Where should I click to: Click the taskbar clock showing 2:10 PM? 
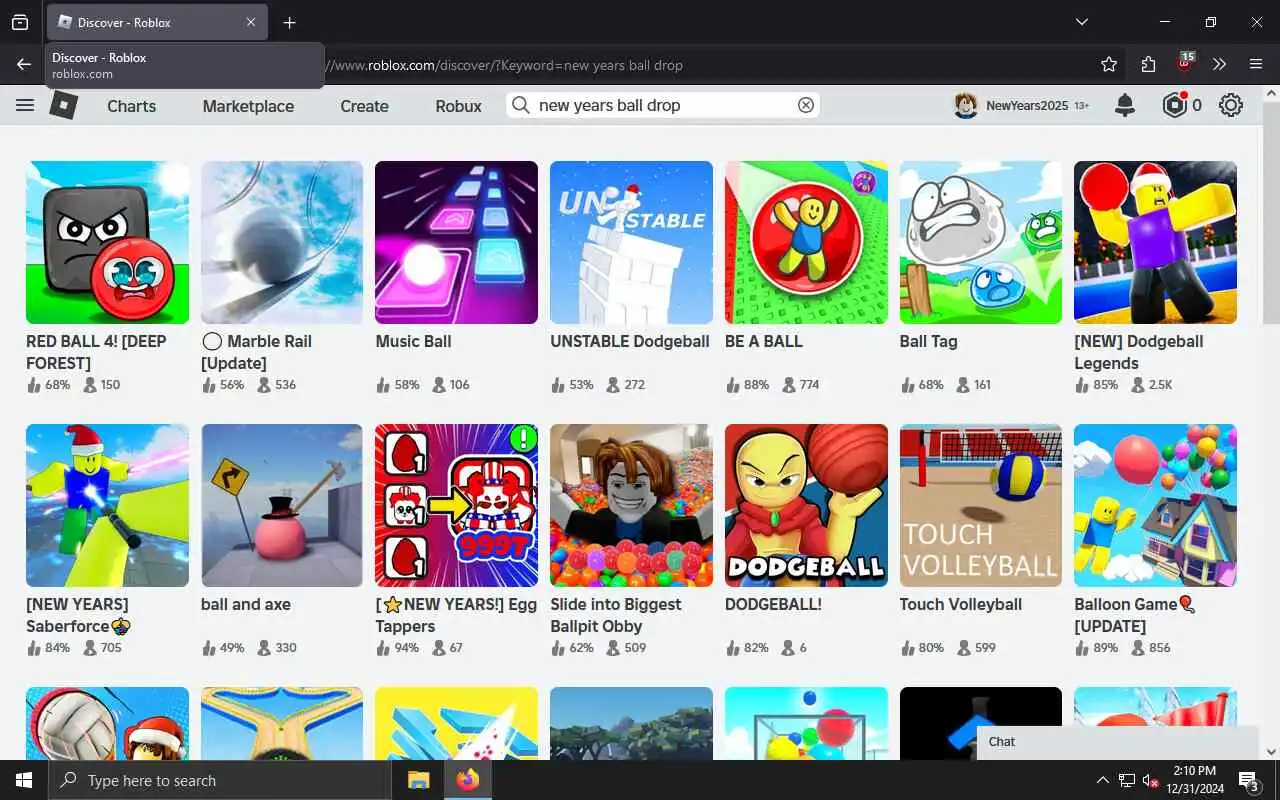pyautogui.click(x=1195, y=780)
